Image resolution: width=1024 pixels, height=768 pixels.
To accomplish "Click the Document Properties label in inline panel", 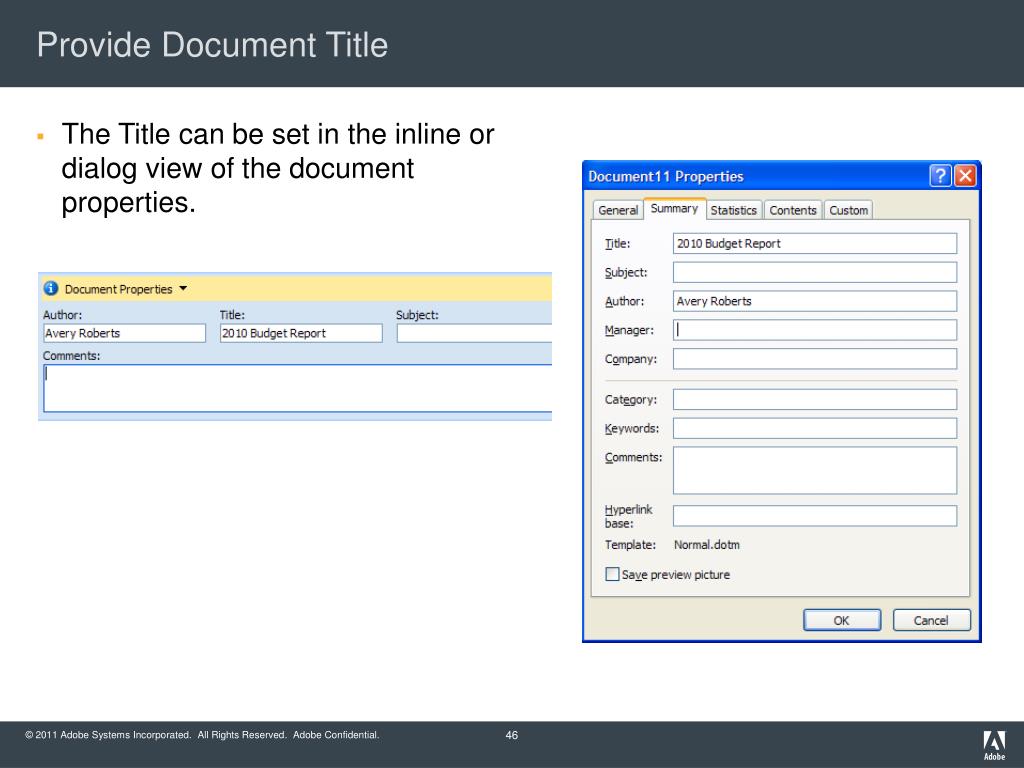I will click(118, 289).
